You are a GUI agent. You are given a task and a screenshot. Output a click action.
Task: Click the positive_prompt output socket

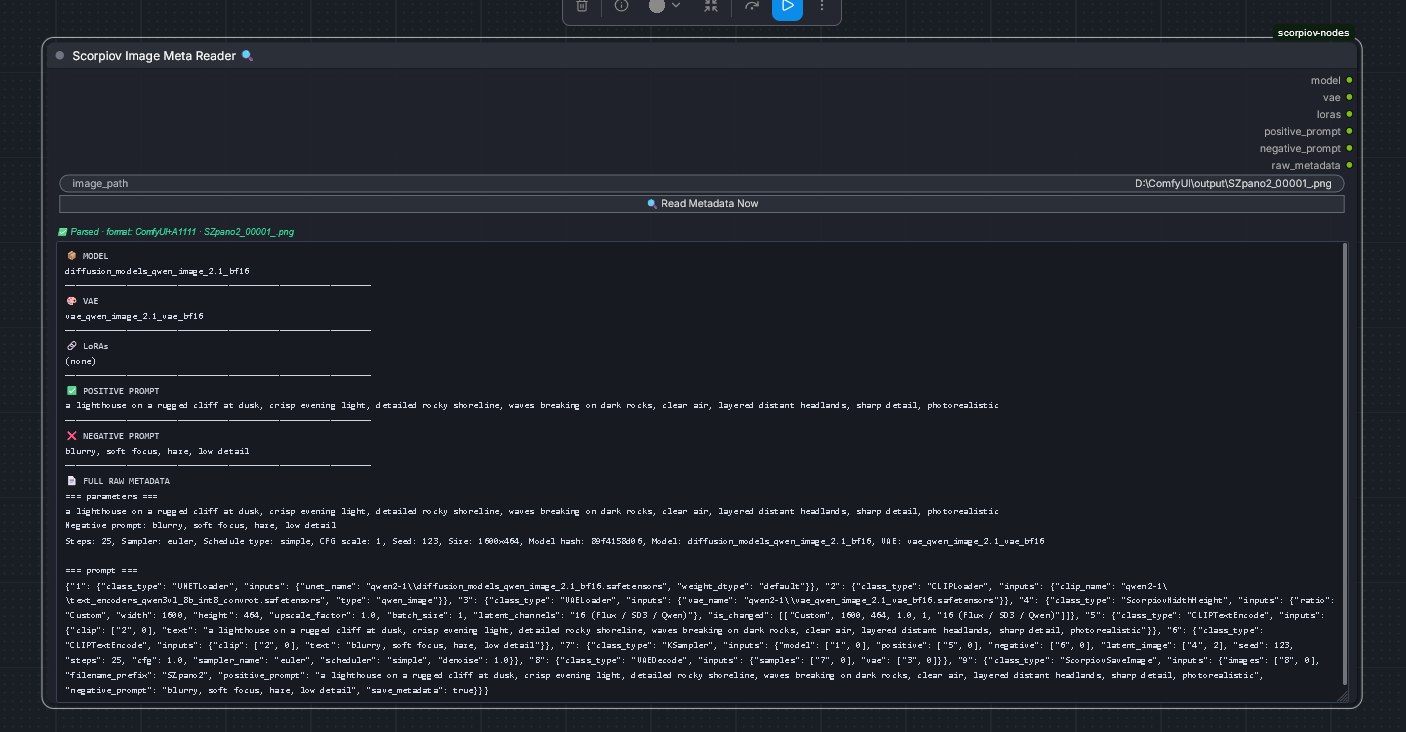1349,131
